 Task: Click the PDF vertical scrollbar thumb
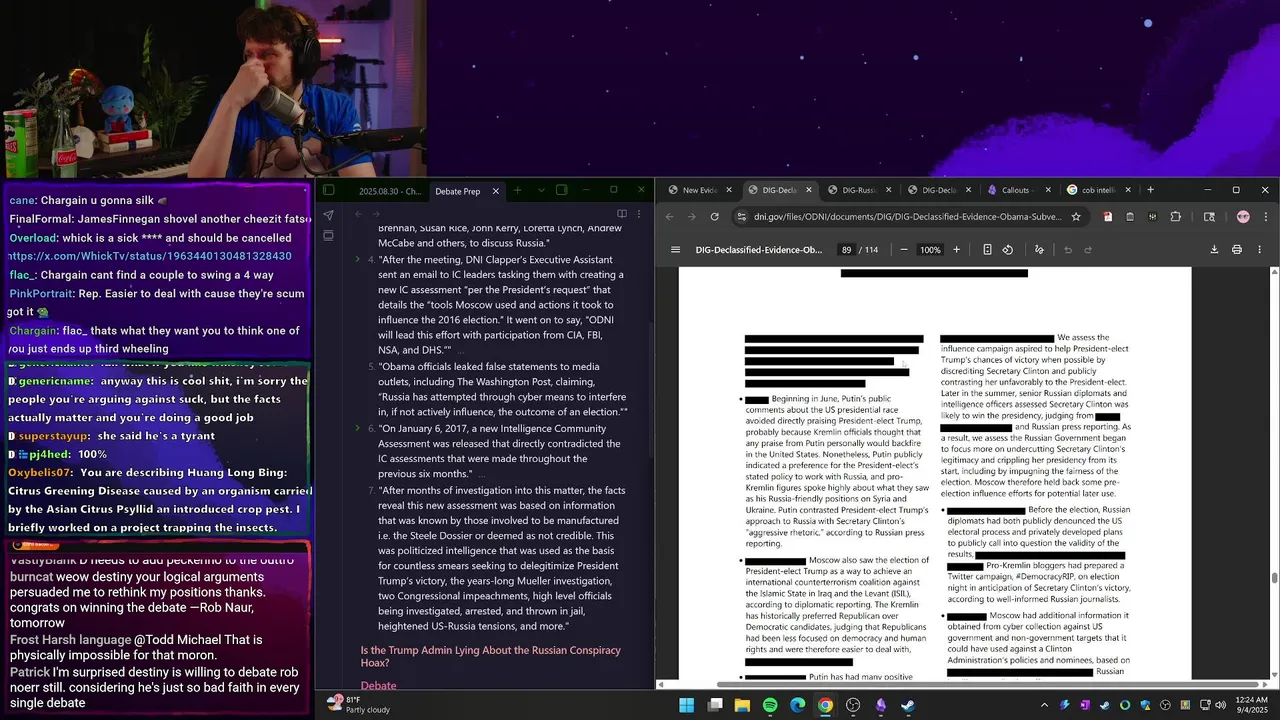point(1274,578)
